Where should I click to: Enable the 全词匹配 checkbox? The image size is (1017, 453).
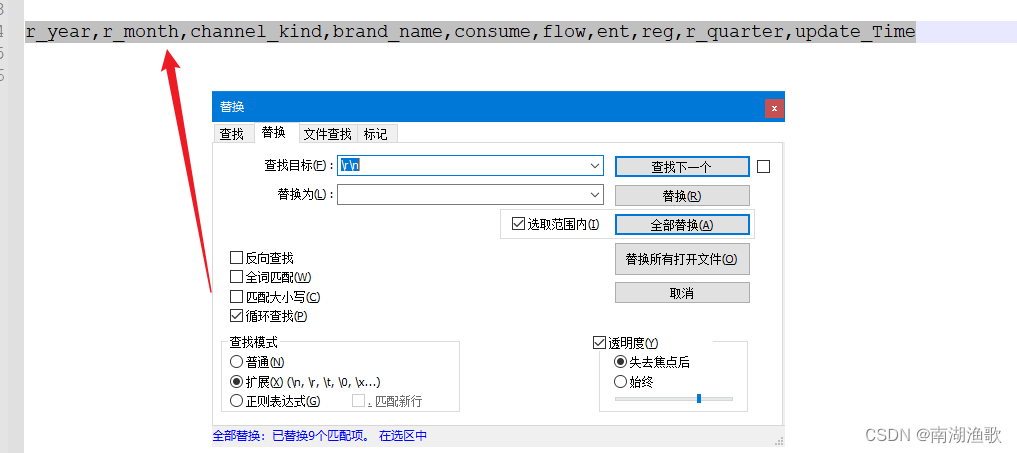237,277
